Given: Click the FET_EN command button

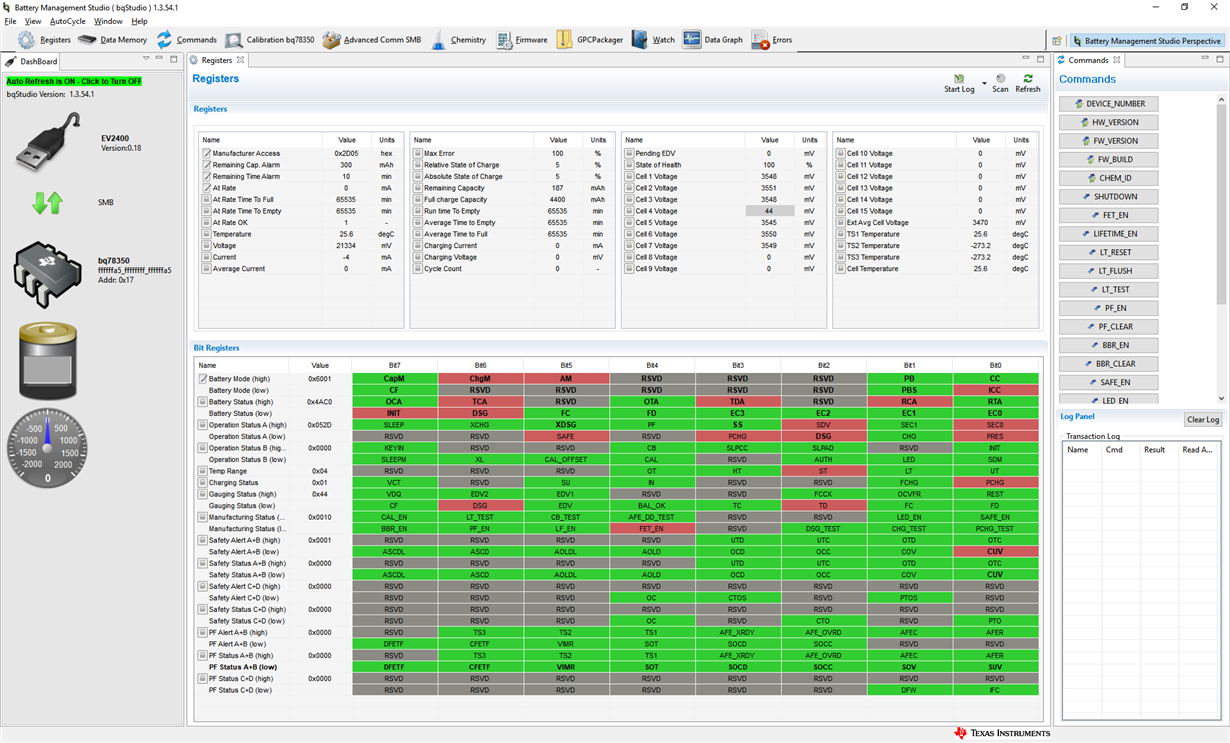Looking at the screenshot, I should [x=1109, y=215].
